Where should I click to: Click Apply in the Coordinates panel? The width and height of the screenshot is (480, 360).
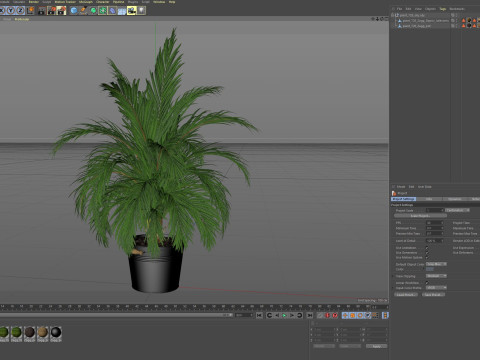[x=377, y=346]
